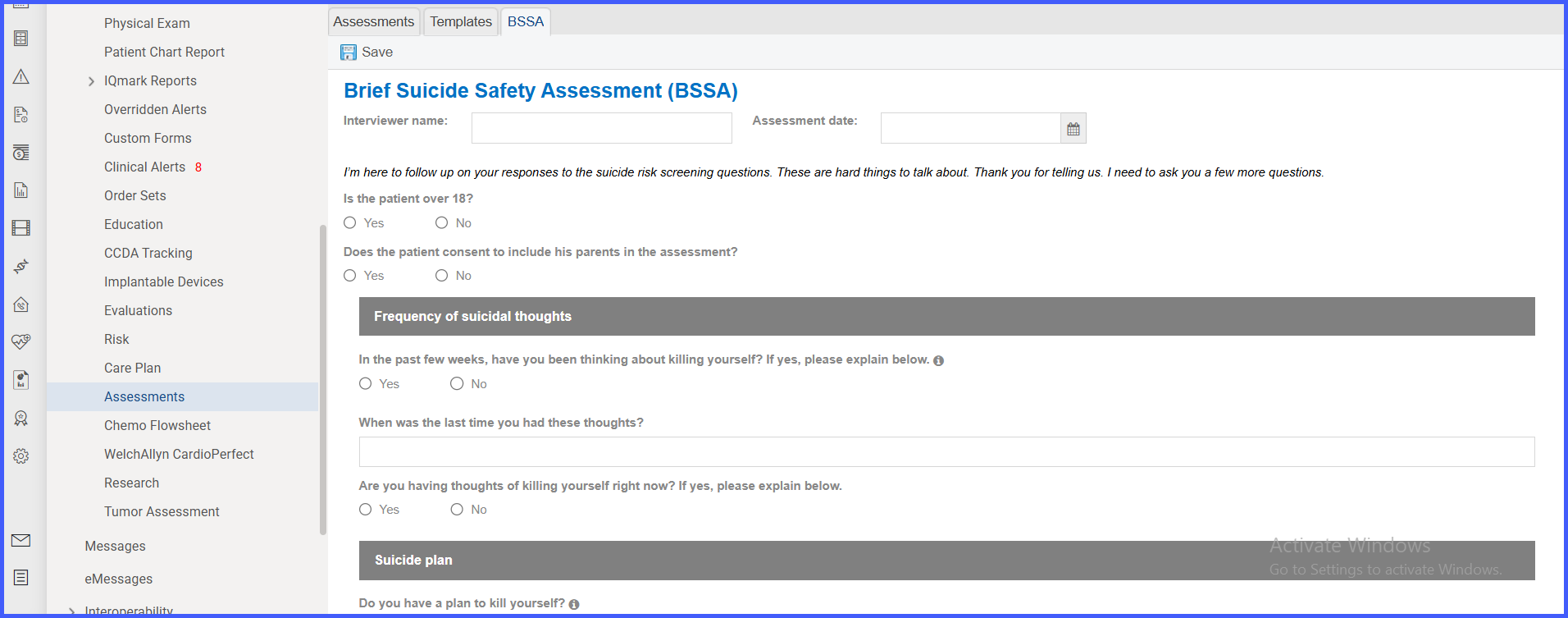Screen dimensions: 1568x618
Task: Open the billing document icon in sidebar
Action: [21, 114]
